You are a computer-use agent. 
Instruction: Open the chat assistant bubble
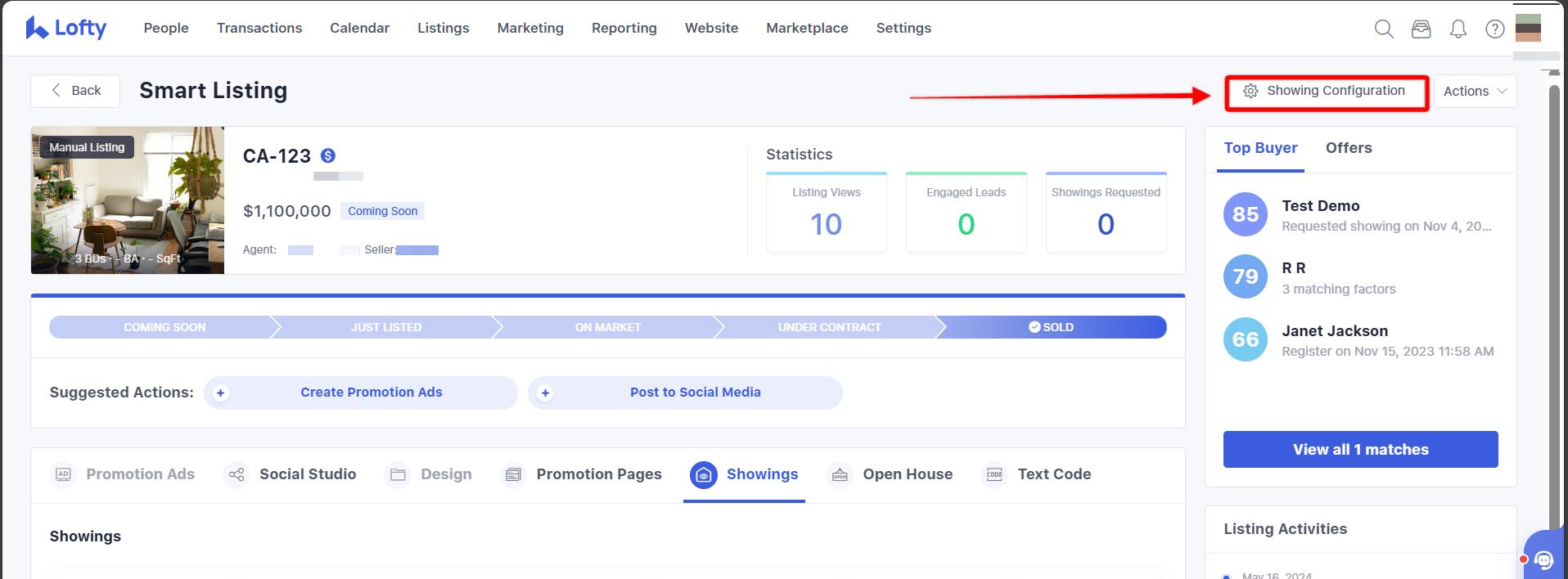[1543, 559]
